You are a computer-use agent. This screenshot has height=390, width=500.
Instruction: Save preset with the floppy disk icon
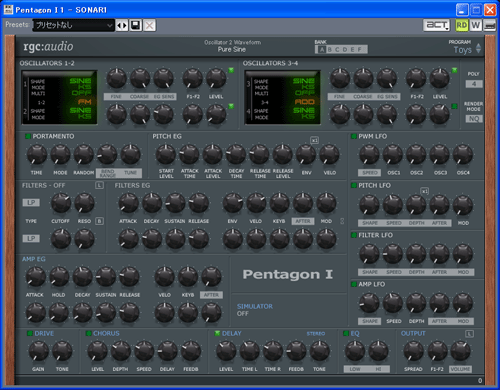pyautogui.click(x=136, y=25)
